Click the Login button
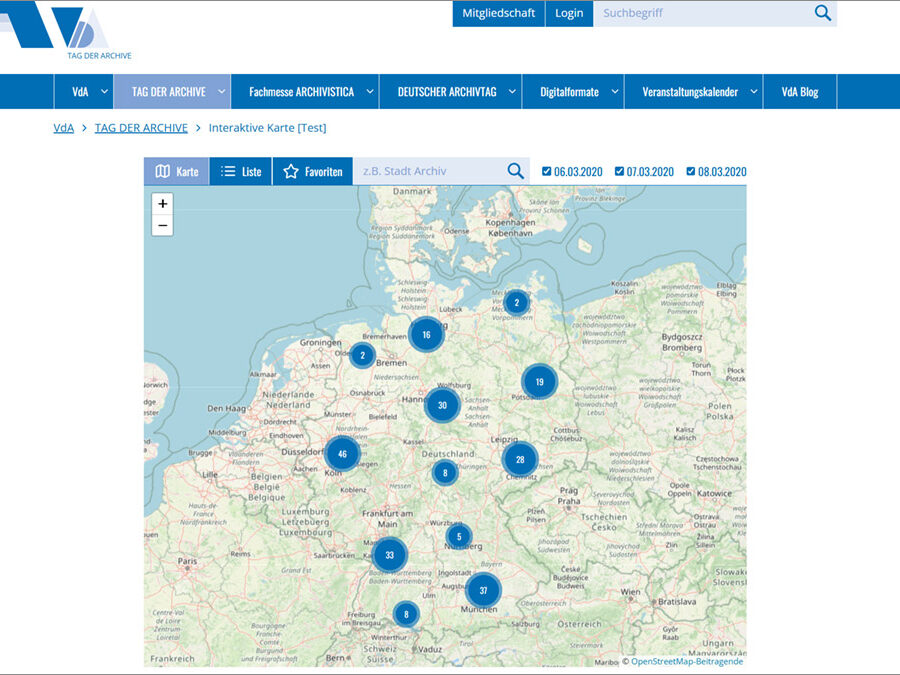 pos(569,13)
